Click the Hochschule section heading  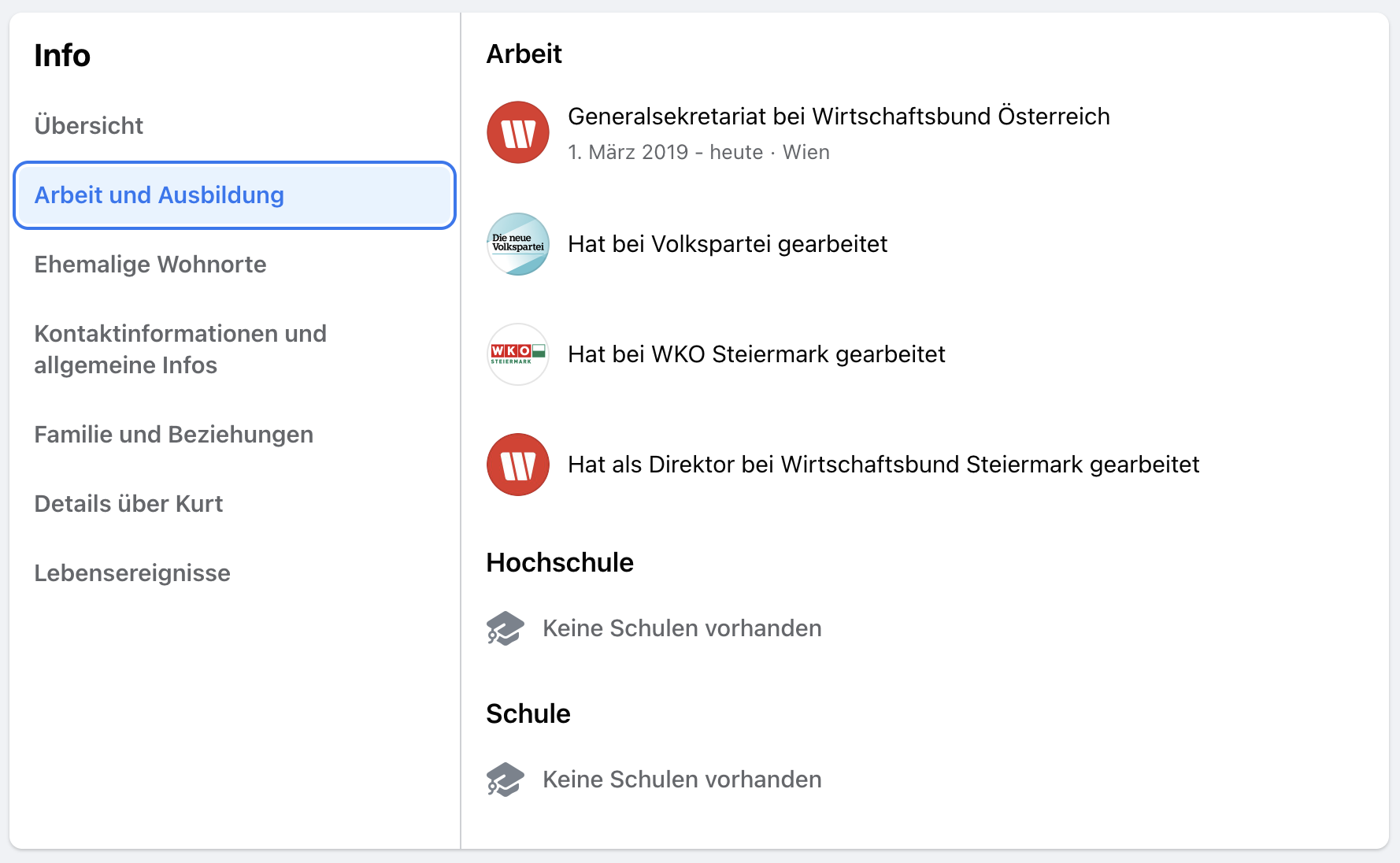tap(560, 563)
